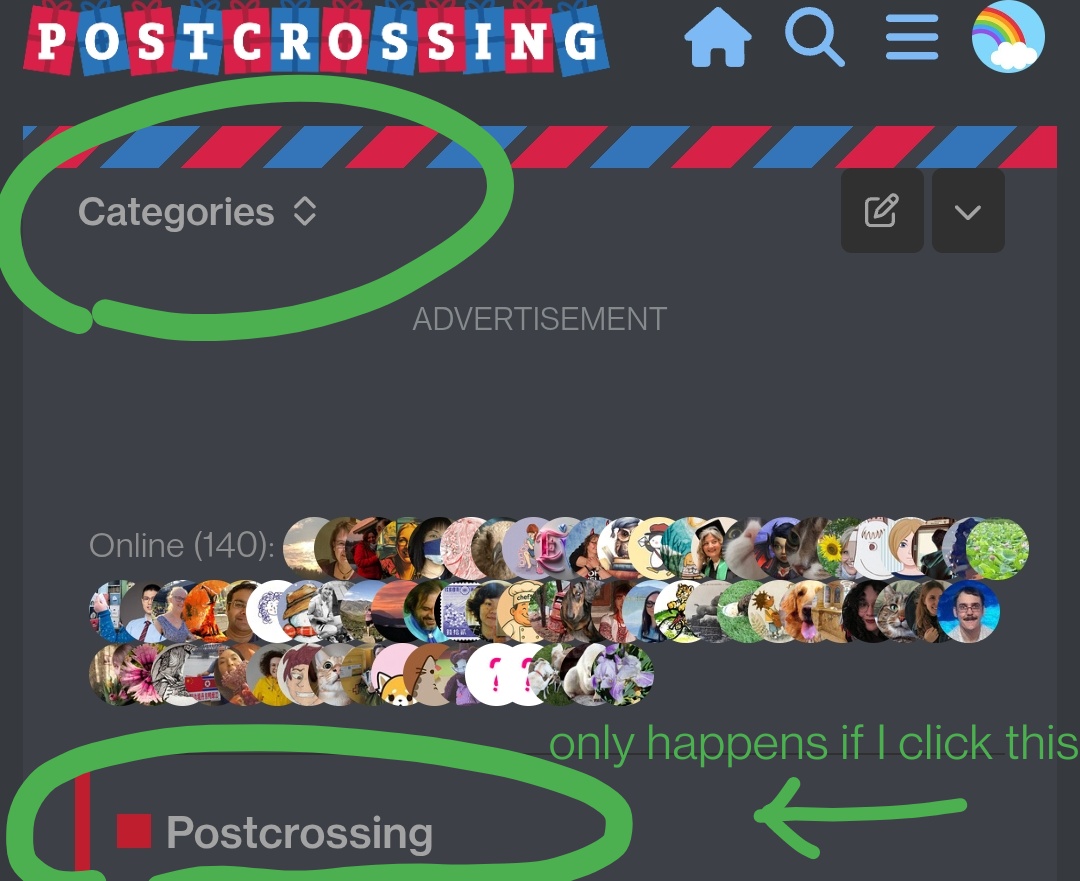Open search with magnifying glass icon
The height and width of the screenshot is (881, 1080).
815,37
